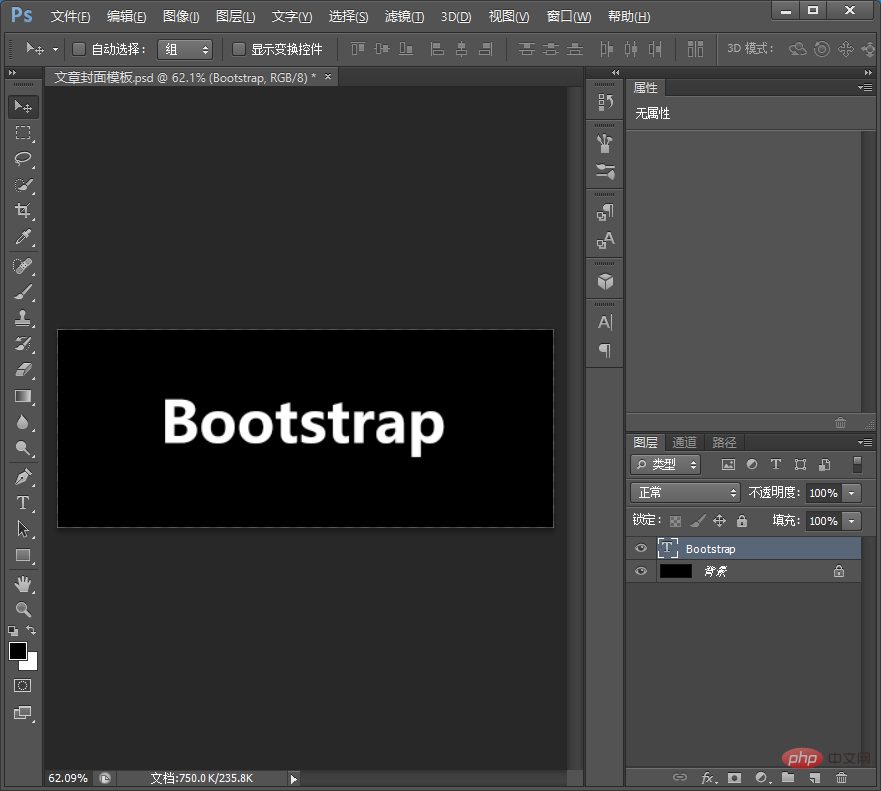
Task: Click the background layer thumbnail
Action: pos(675,571)
